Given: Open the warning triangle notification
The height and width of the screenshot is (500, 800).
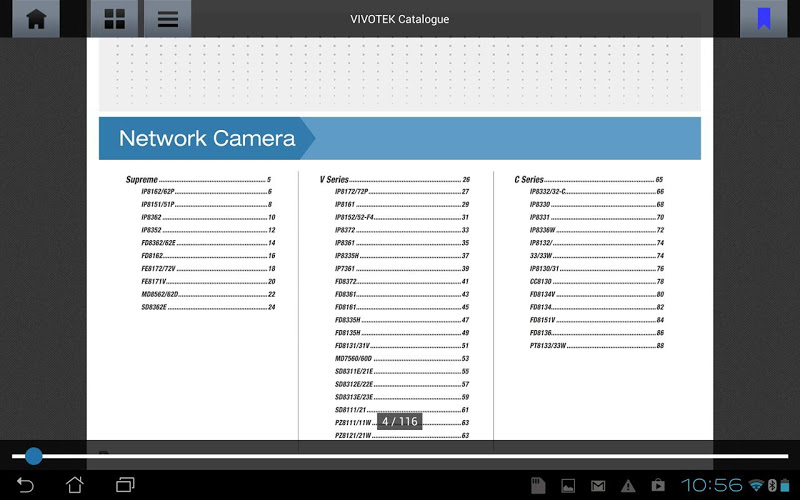Looking at the screenshot, I should [x=628, y=486].
